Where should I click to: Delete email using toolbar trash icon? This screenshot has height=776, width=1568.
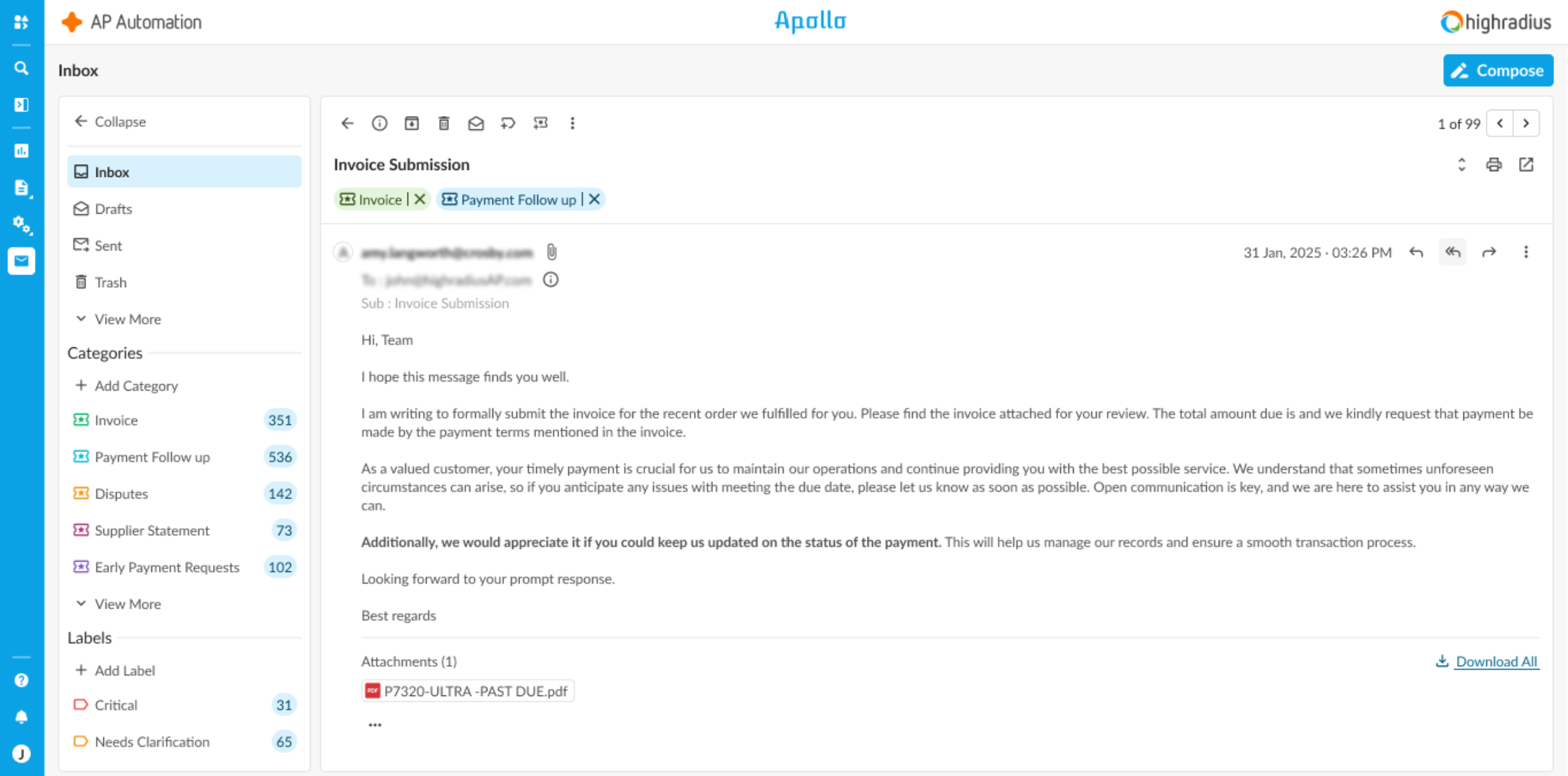coord(444,123)
